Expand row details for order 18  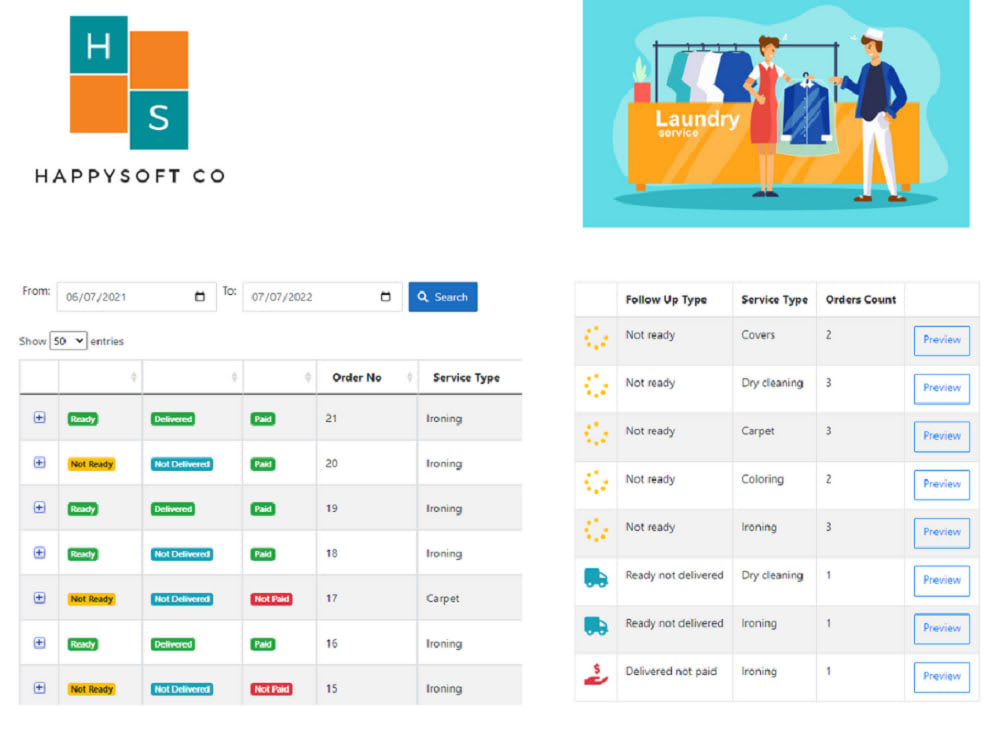40,553
